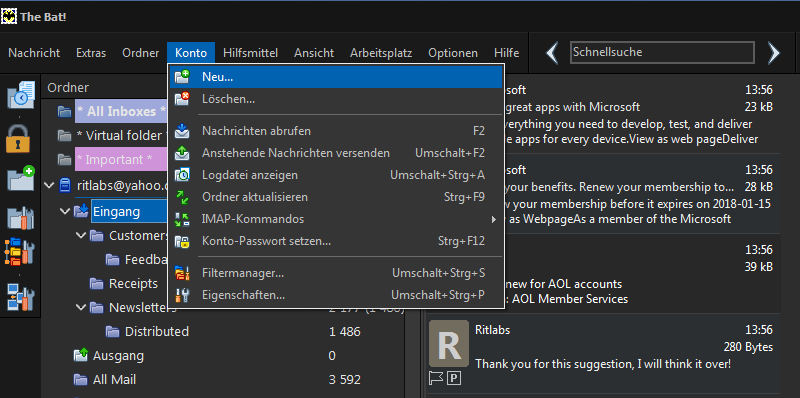Select the Distributed folder
Image resolution: width=800 pixels, height=398 pixels.
click(x=157, y=332)
